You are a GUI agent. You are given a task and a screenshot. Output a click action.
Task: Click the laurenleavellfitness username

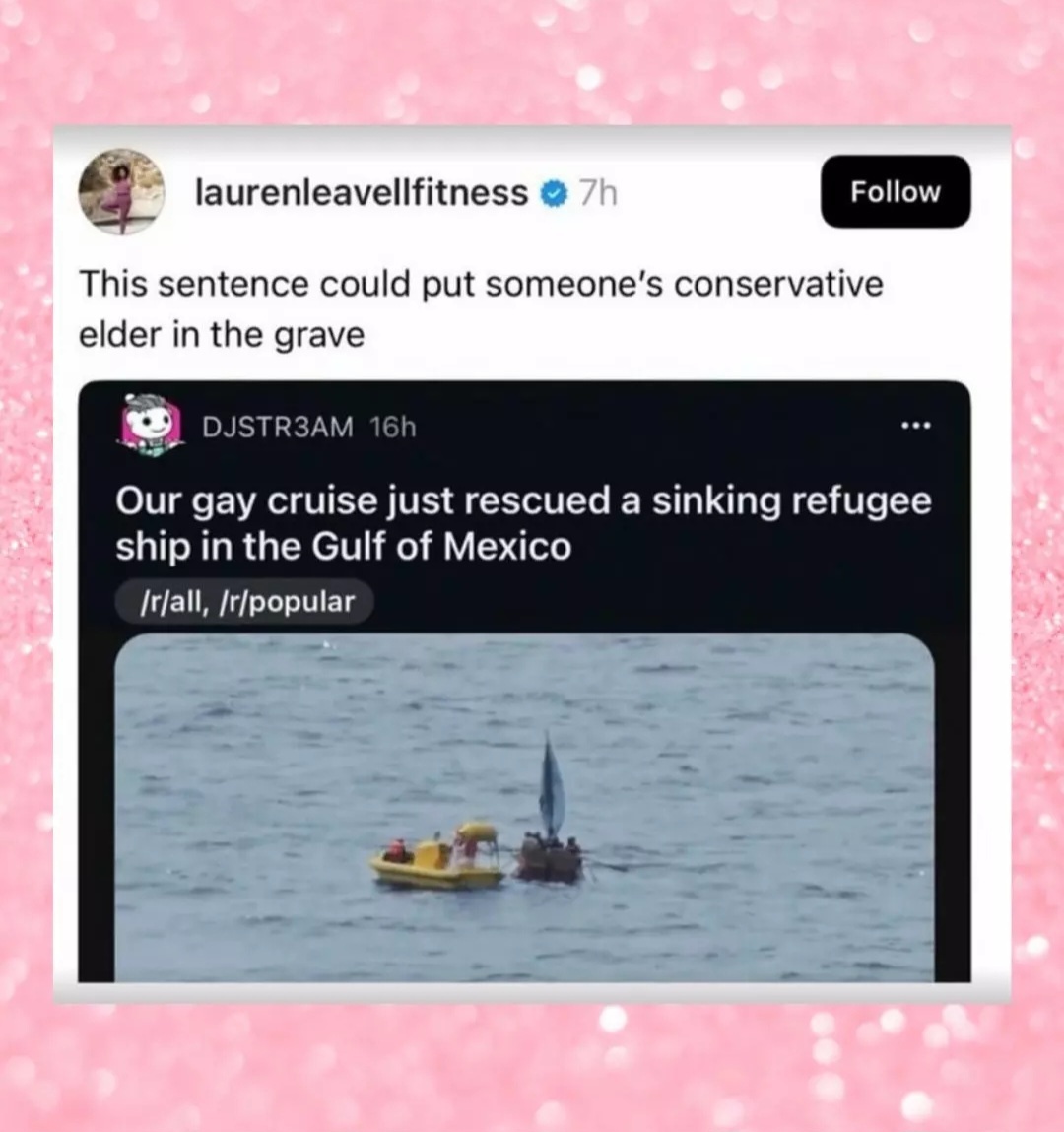pos(362,193)
